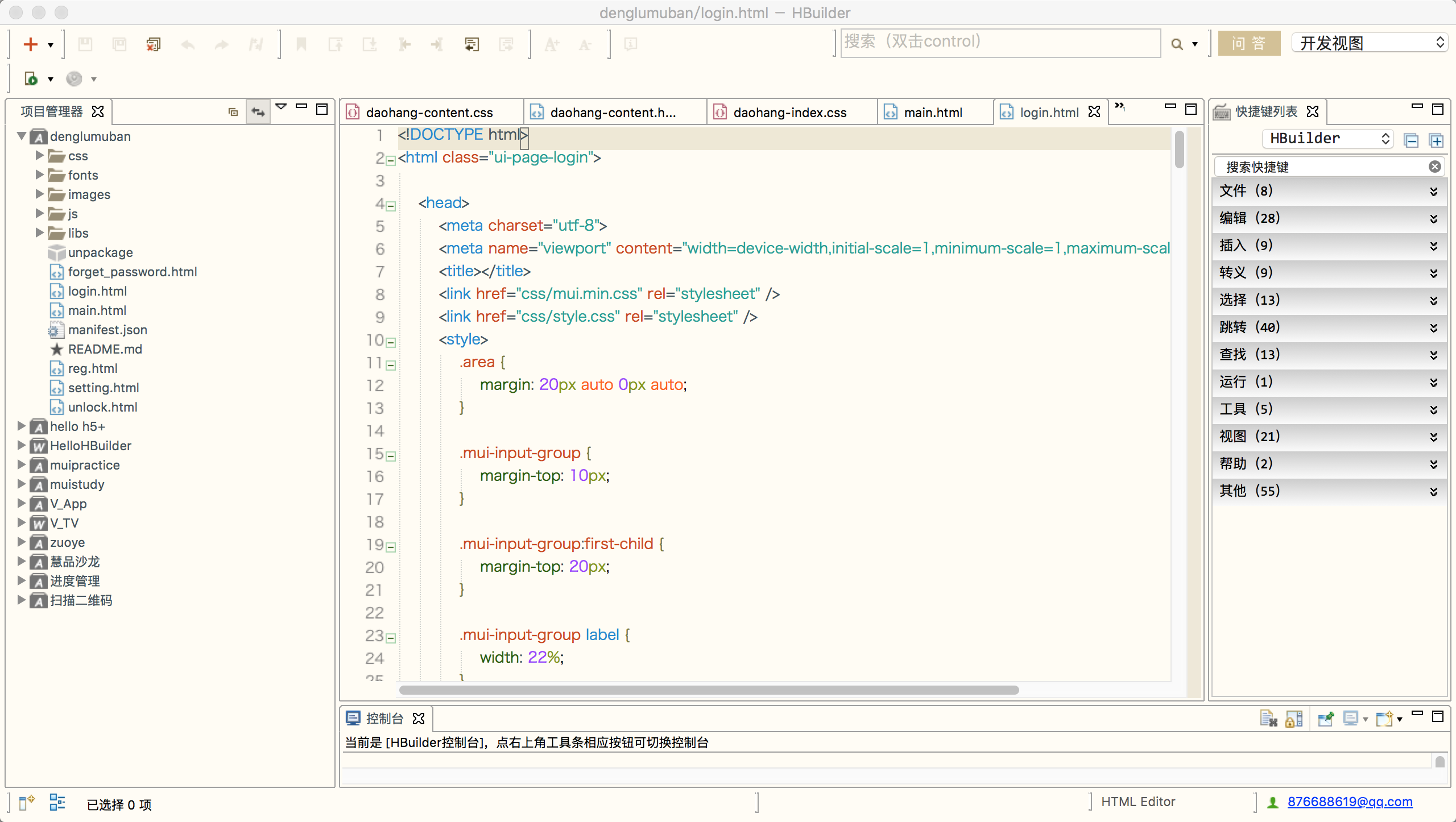Click the 问答 button

(1249, 43)
